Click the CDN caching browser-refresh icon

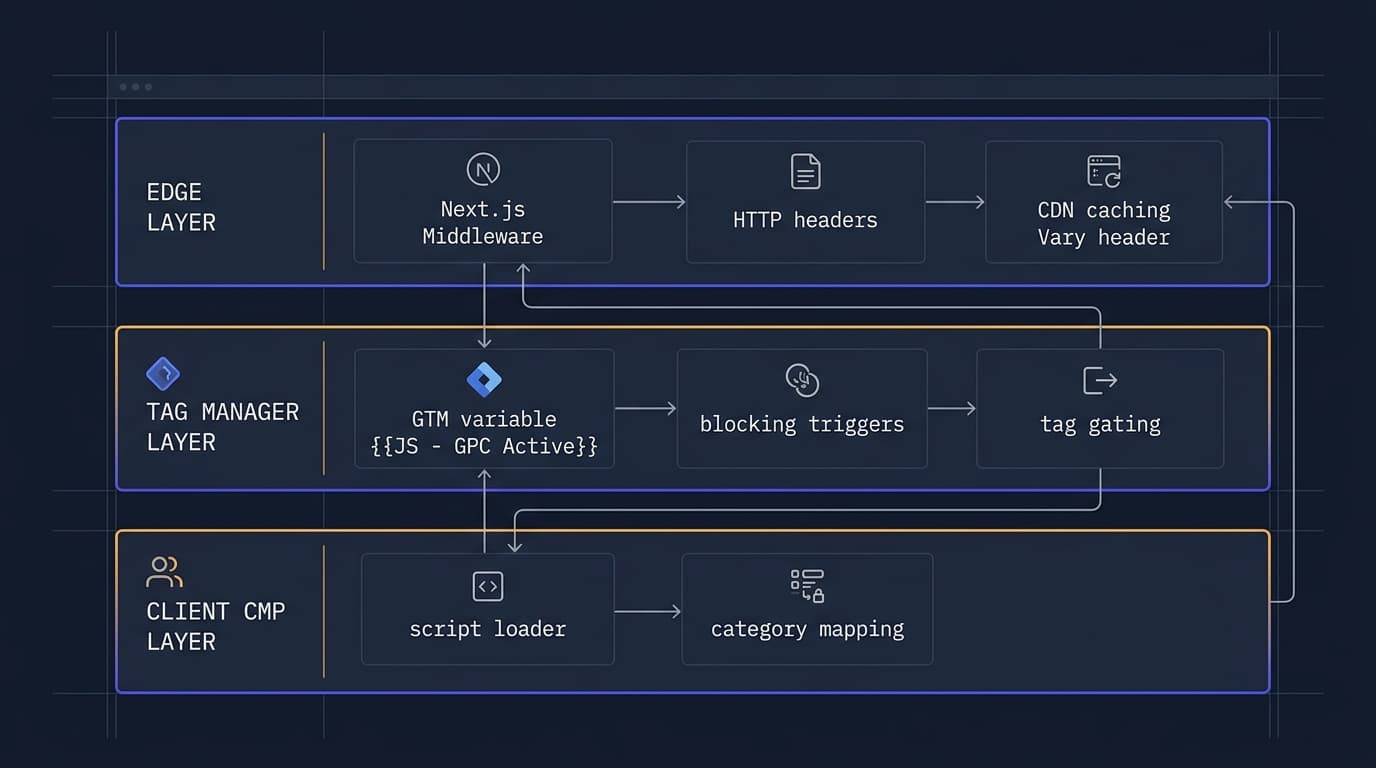tap(1104, 171)
